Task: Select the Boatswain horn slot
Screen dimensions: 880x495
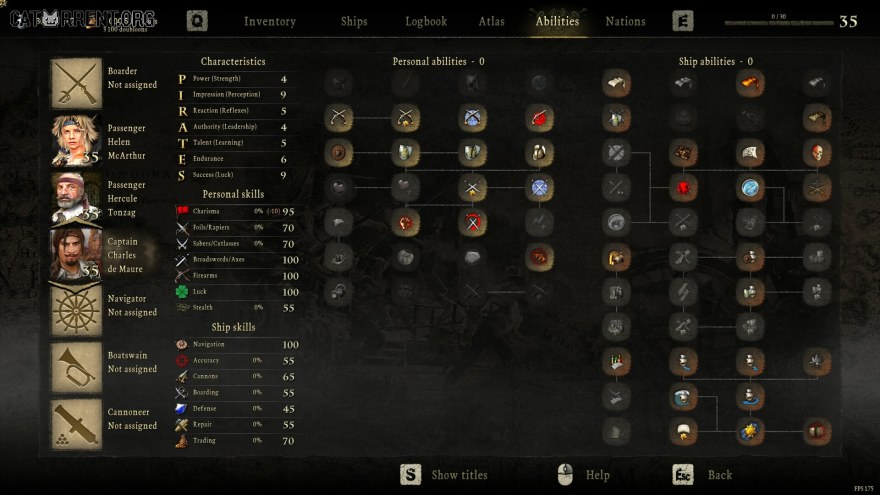Action: 76,368
